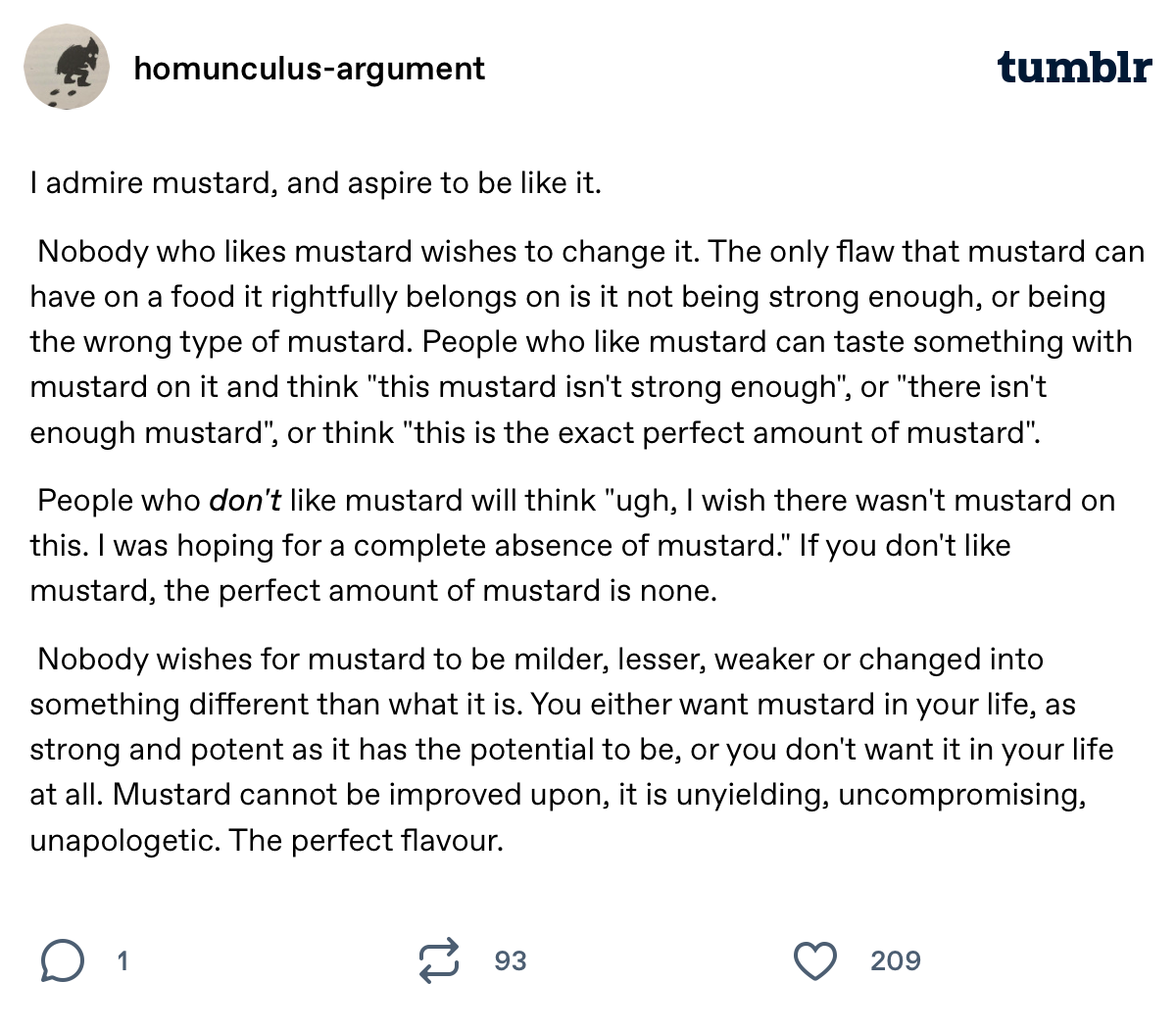1176x1031 pixels.
Task: Click the reply speech bubble icon
Action: (x=61, y=961)
